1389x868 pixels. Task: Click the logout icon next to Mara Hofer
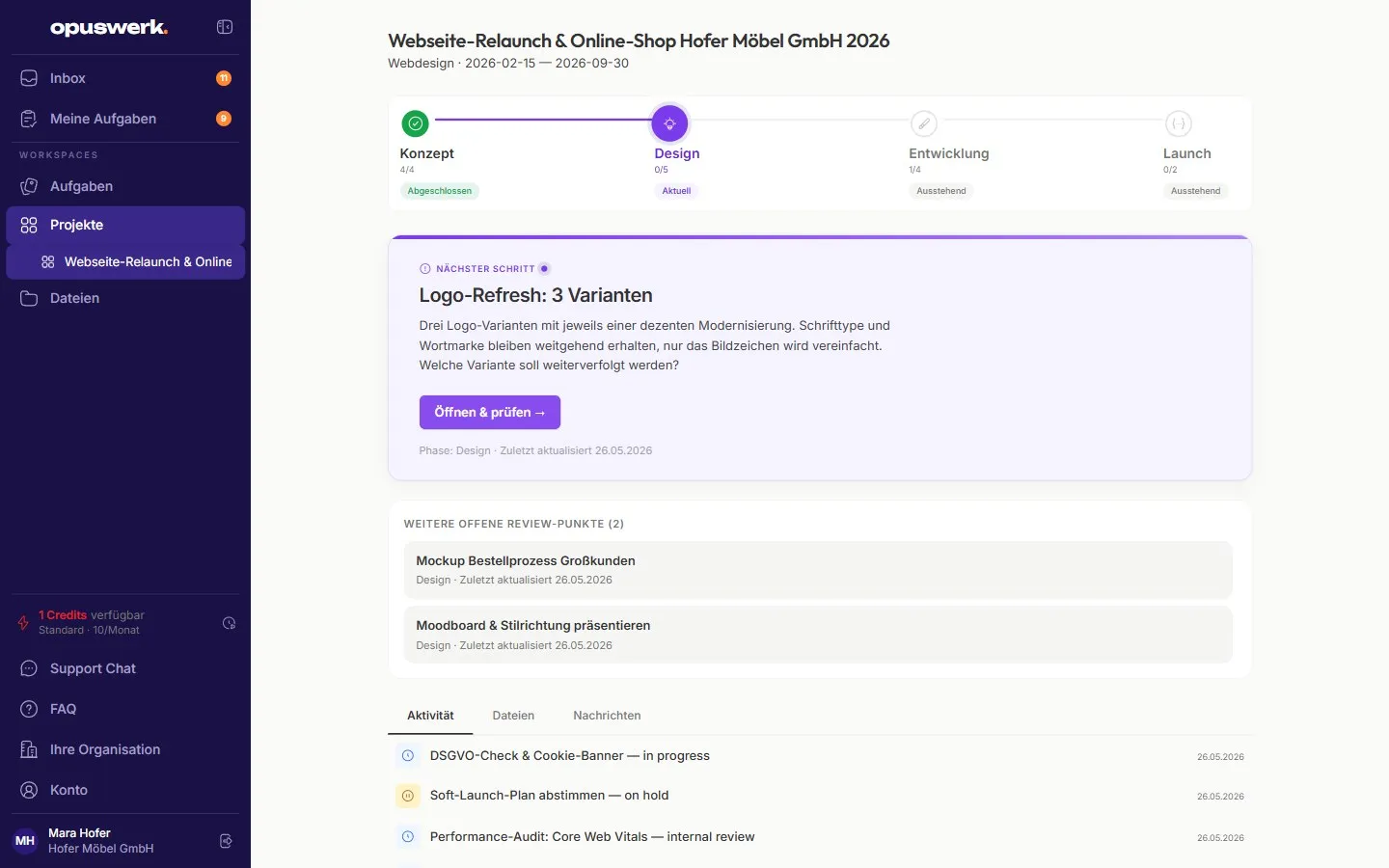226,841
